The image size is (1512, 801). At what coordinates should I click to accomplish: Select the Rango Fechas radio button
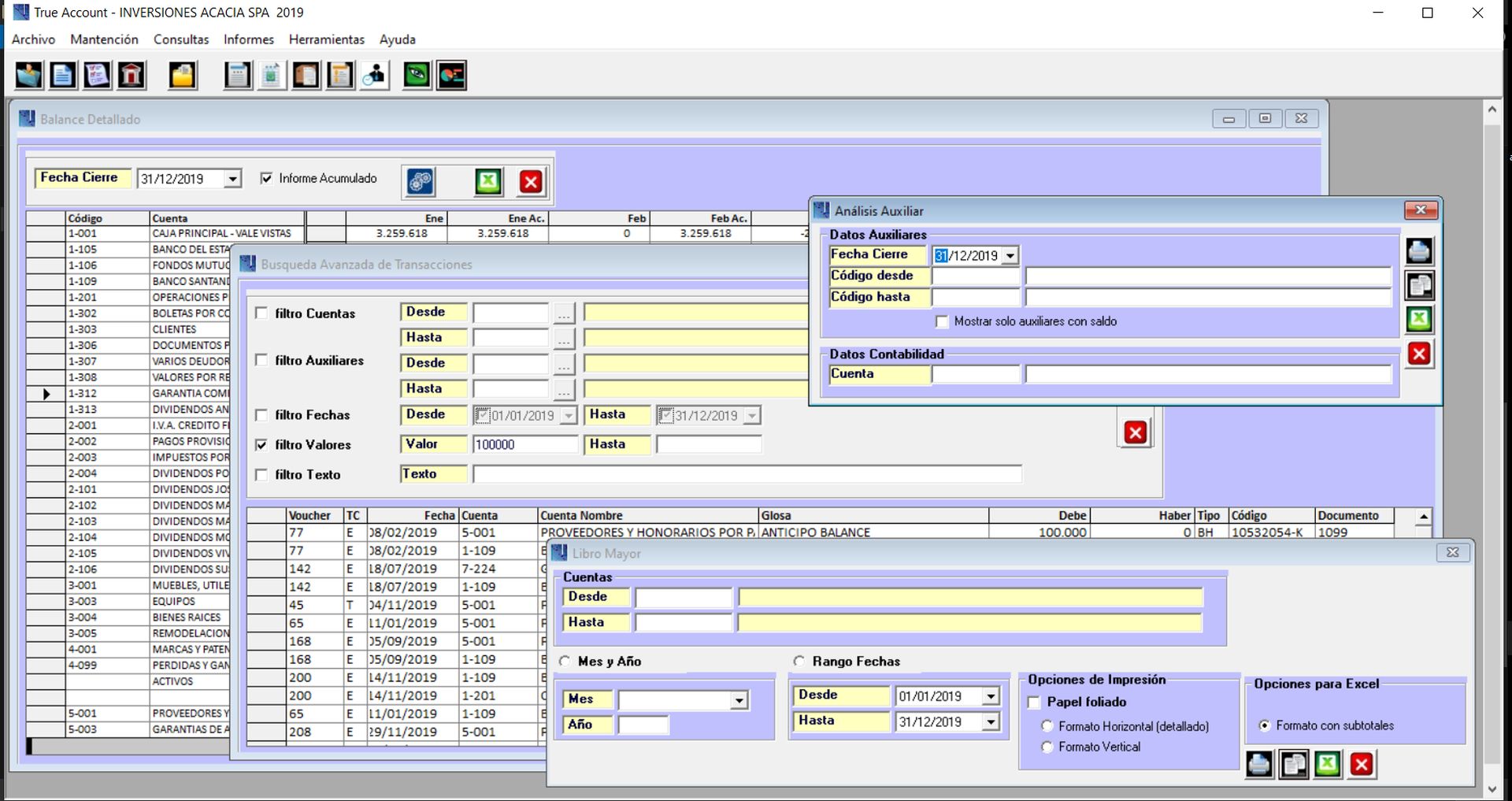pyautogui.click(x=799, y=662)
